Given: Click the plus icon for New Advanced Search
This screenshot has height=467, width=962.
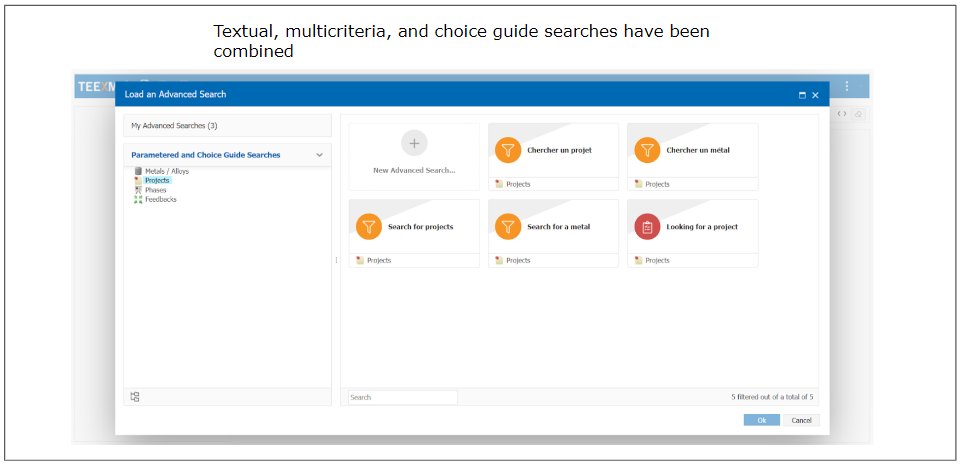Looking at the screenshot, I should pyautogui.click(x=414, y=143).
